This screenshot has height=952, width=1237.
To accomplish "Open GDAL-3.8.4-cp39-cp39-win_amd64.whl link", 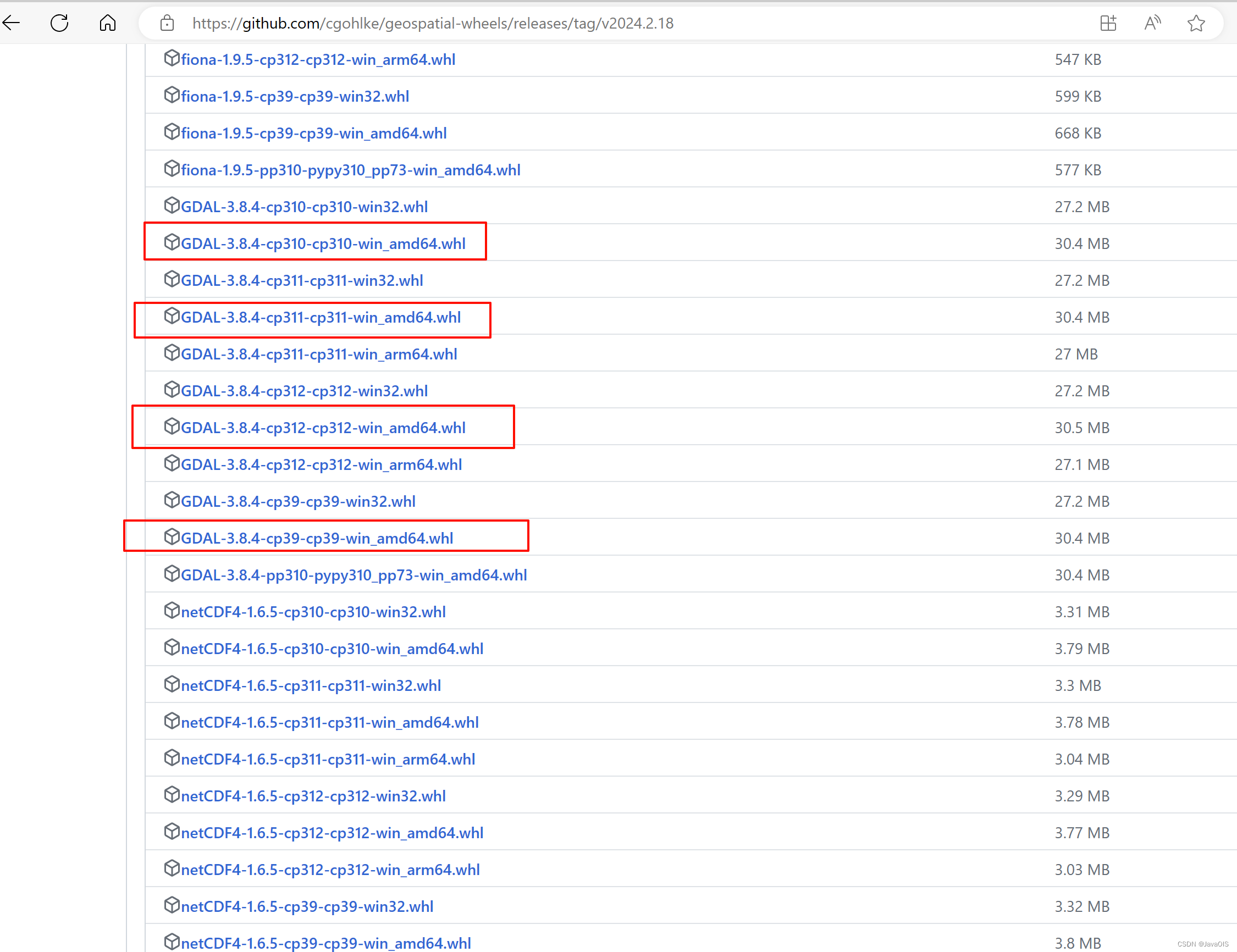I will click(x=317, y=538).
